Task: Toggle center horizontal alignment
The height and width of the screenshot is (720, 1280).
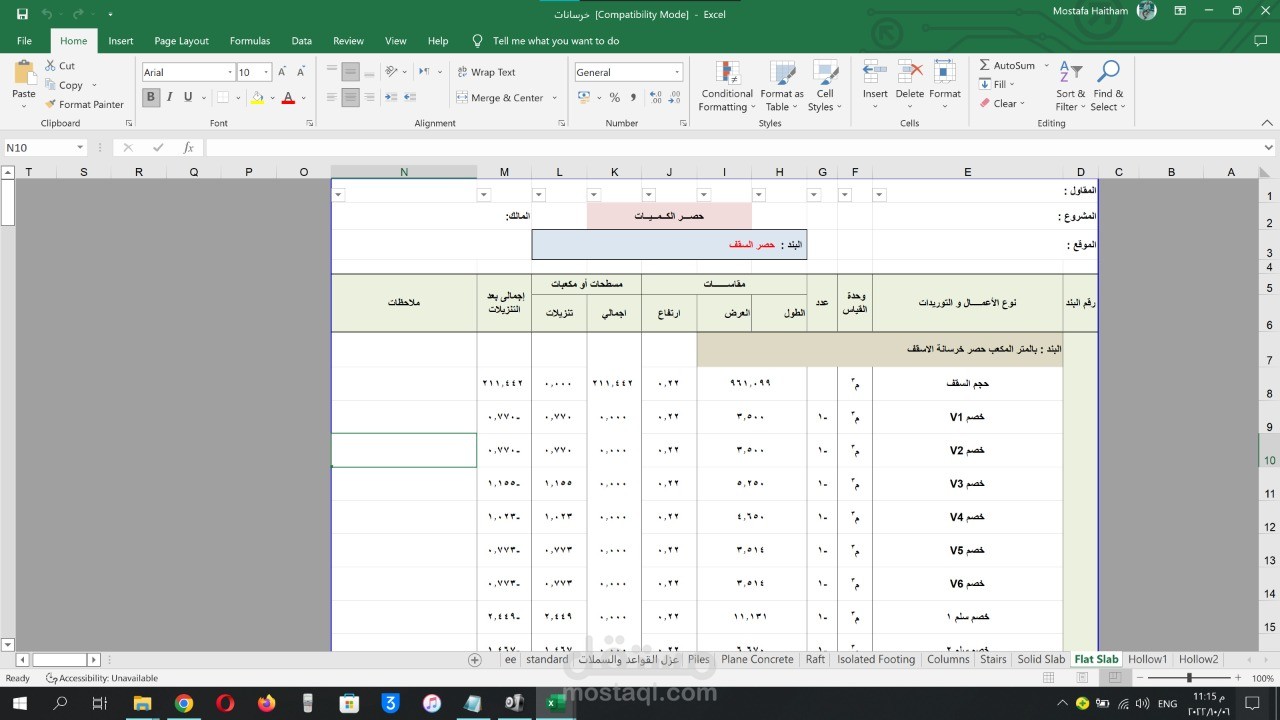Action: [x=350, y=98]
